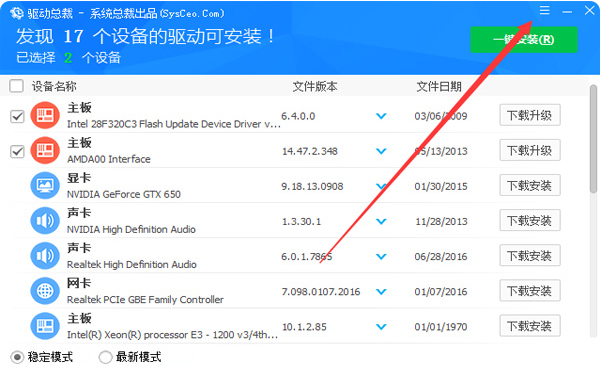Viewport: 600px width, 368px height.
Task: Open the hamburger menu in title bar
Action: (x=545, y=10)
